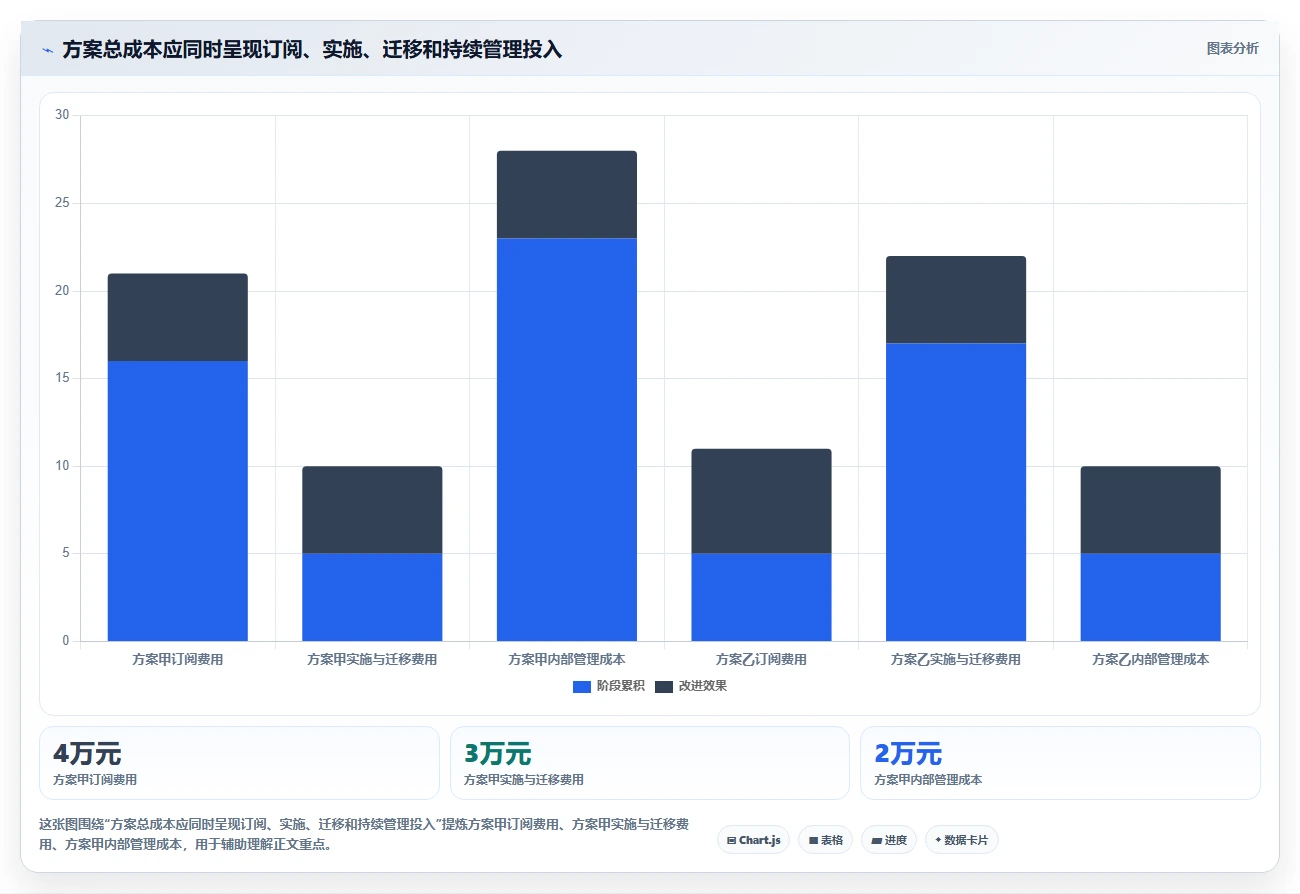Click dark bar segment of 方案乙内部管理成本
The image size is (1300, 894).
1150,510
